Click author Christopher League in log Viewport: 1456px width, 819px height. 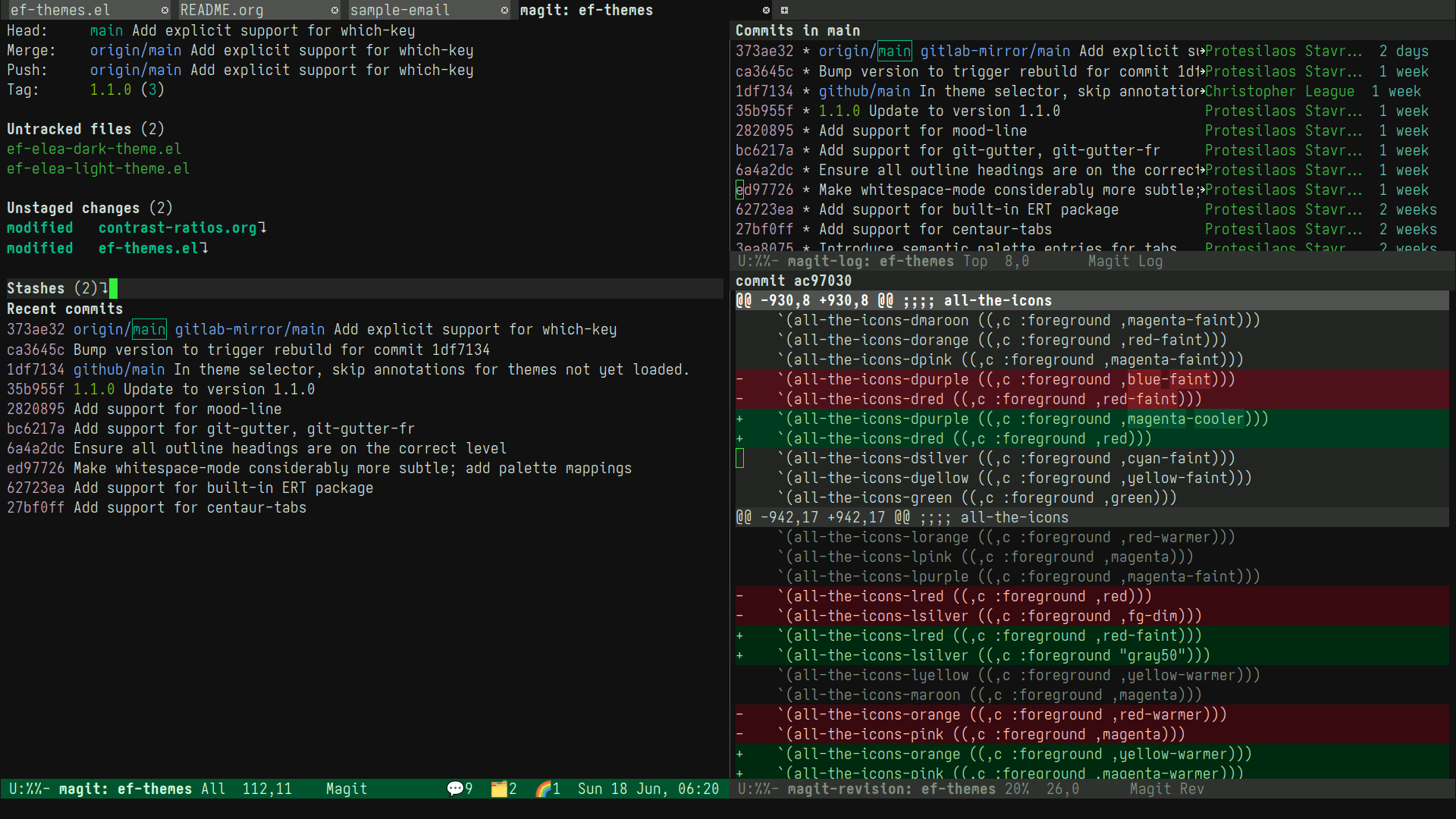point(1280,91)
